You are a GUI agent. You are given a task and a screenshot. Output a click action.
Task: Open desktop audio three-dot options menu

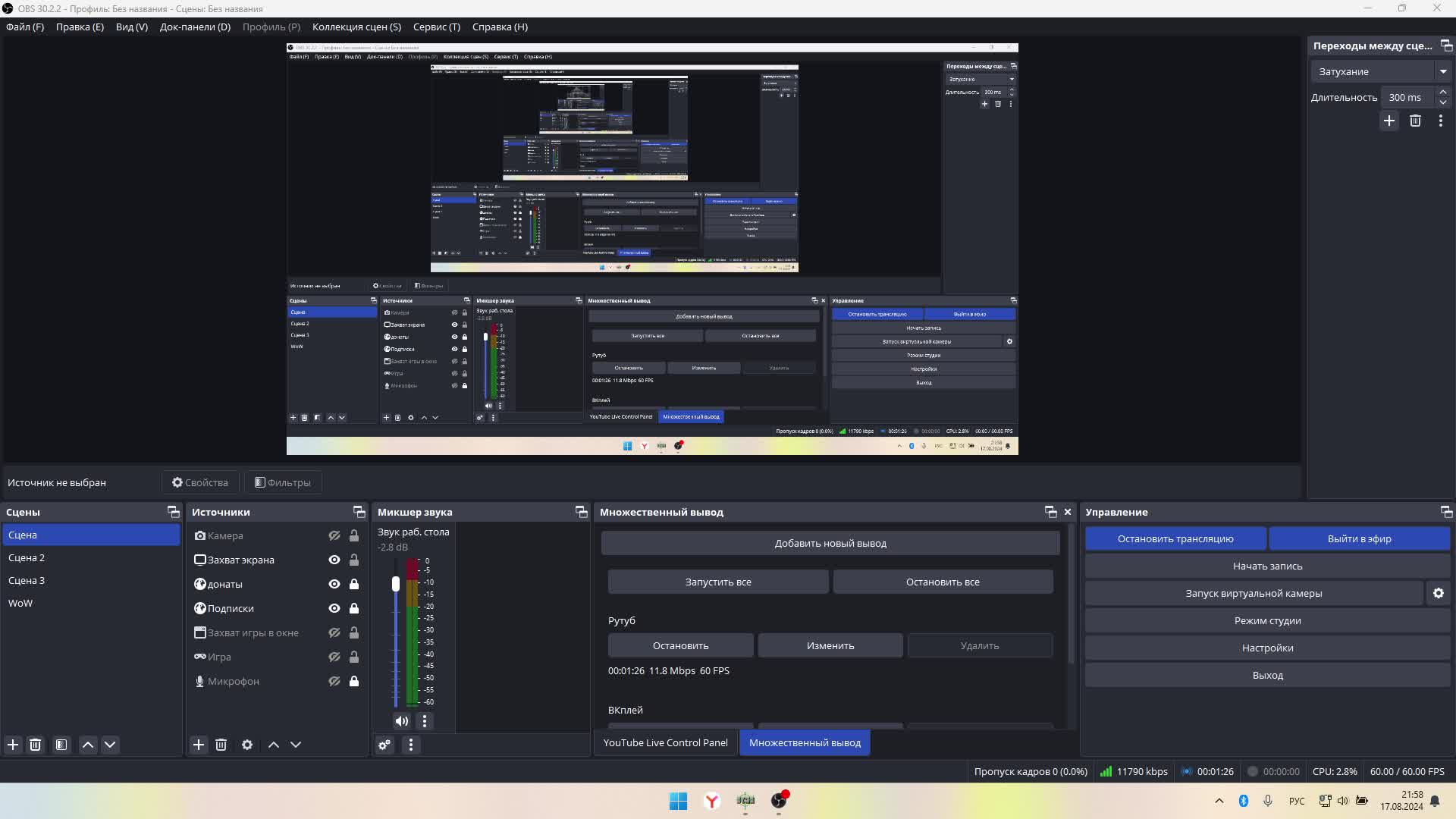pos(425,721)
